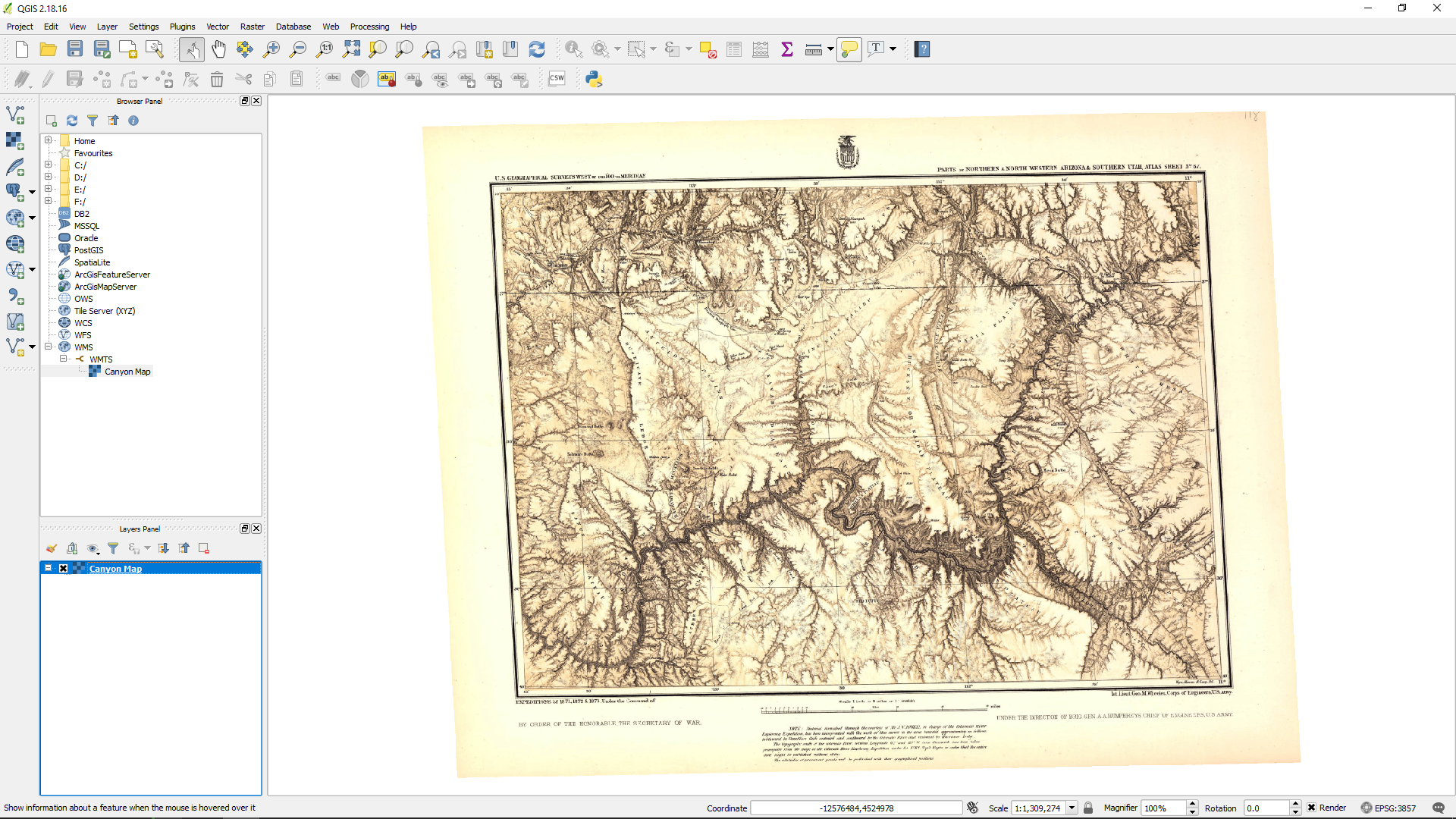1456x819 pixels.
Task: Open the Python console icon
Action: click(x=594, y=79)
